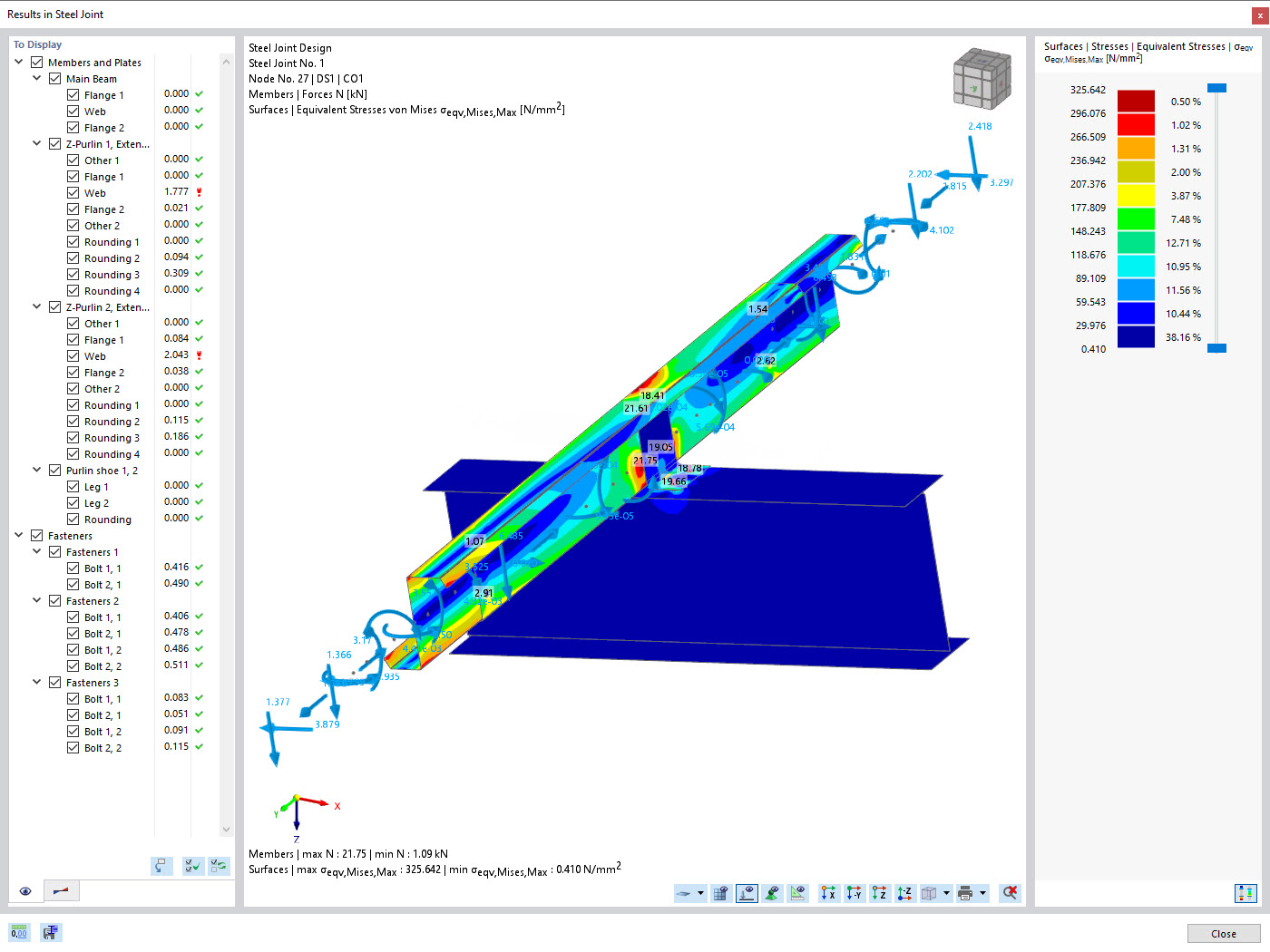Click the Close button
Image resolution: width=1270 pixels, height=952 pixels.
coord(1223,934)
